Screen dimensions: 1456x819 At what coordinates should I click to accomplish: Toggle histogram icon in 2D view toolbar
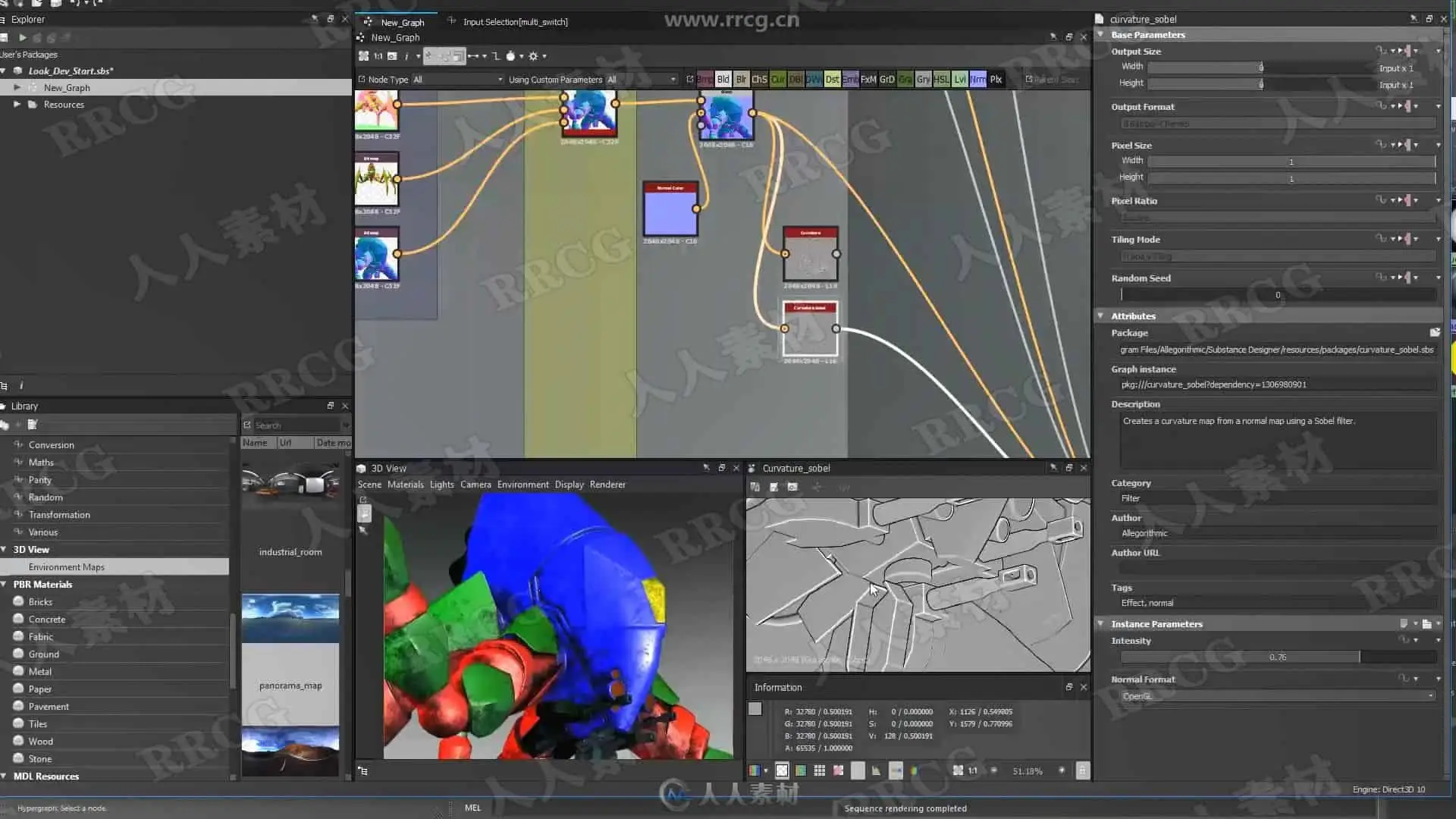[x=876, y=770]
